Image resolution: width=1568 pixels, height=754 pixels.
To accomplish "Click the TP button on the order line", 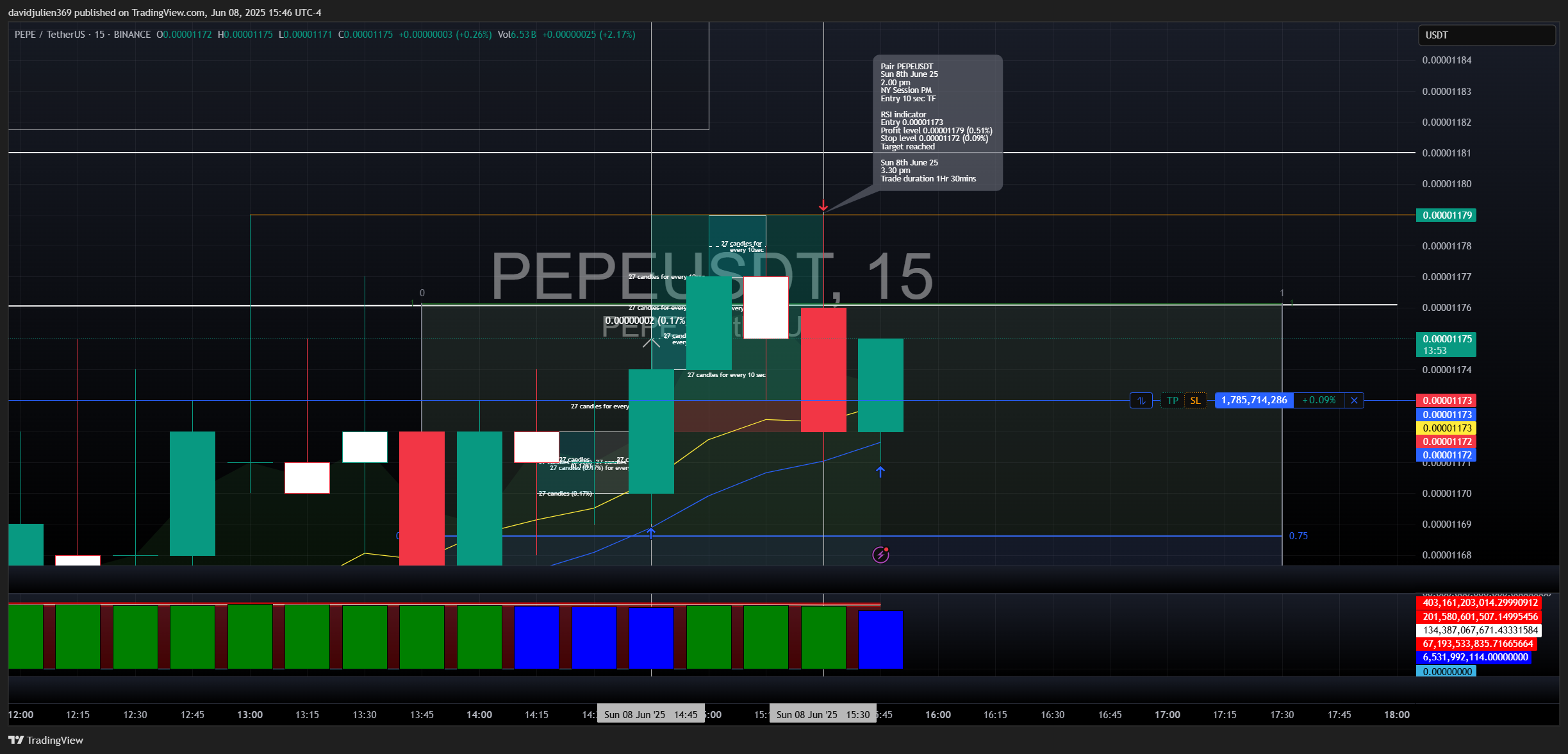I will (1173, 401).
